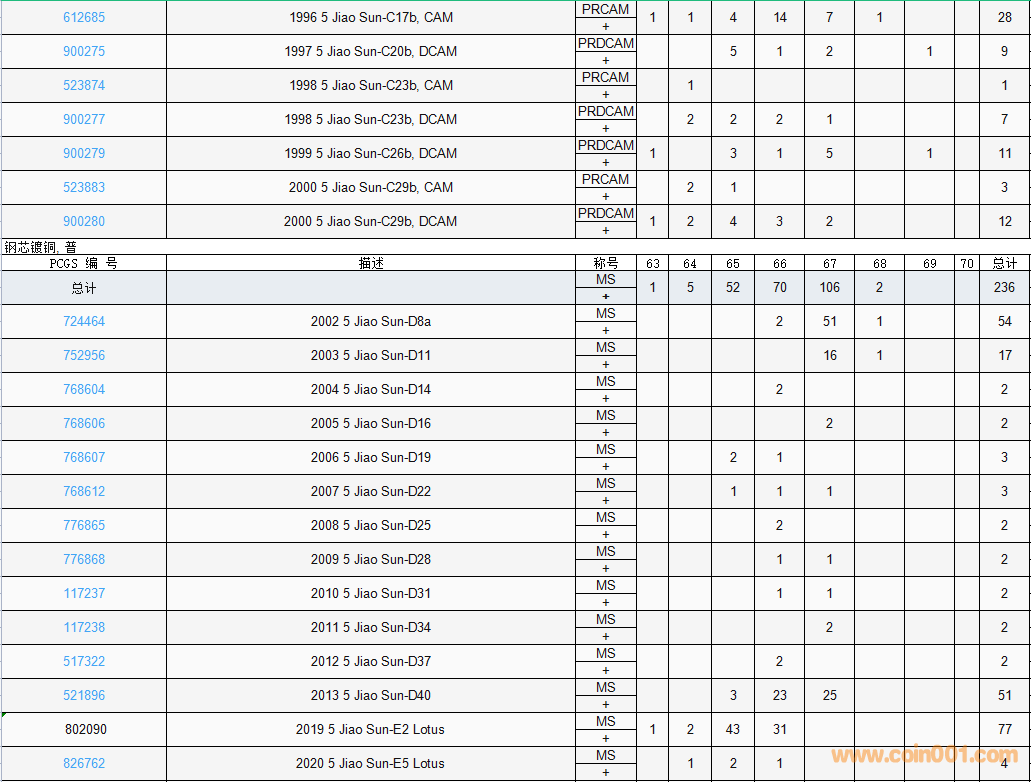This screenshot has width=1031, height=782.
Task: Select the 802090 PCGS number cell
Action: [x=84, y=729]
